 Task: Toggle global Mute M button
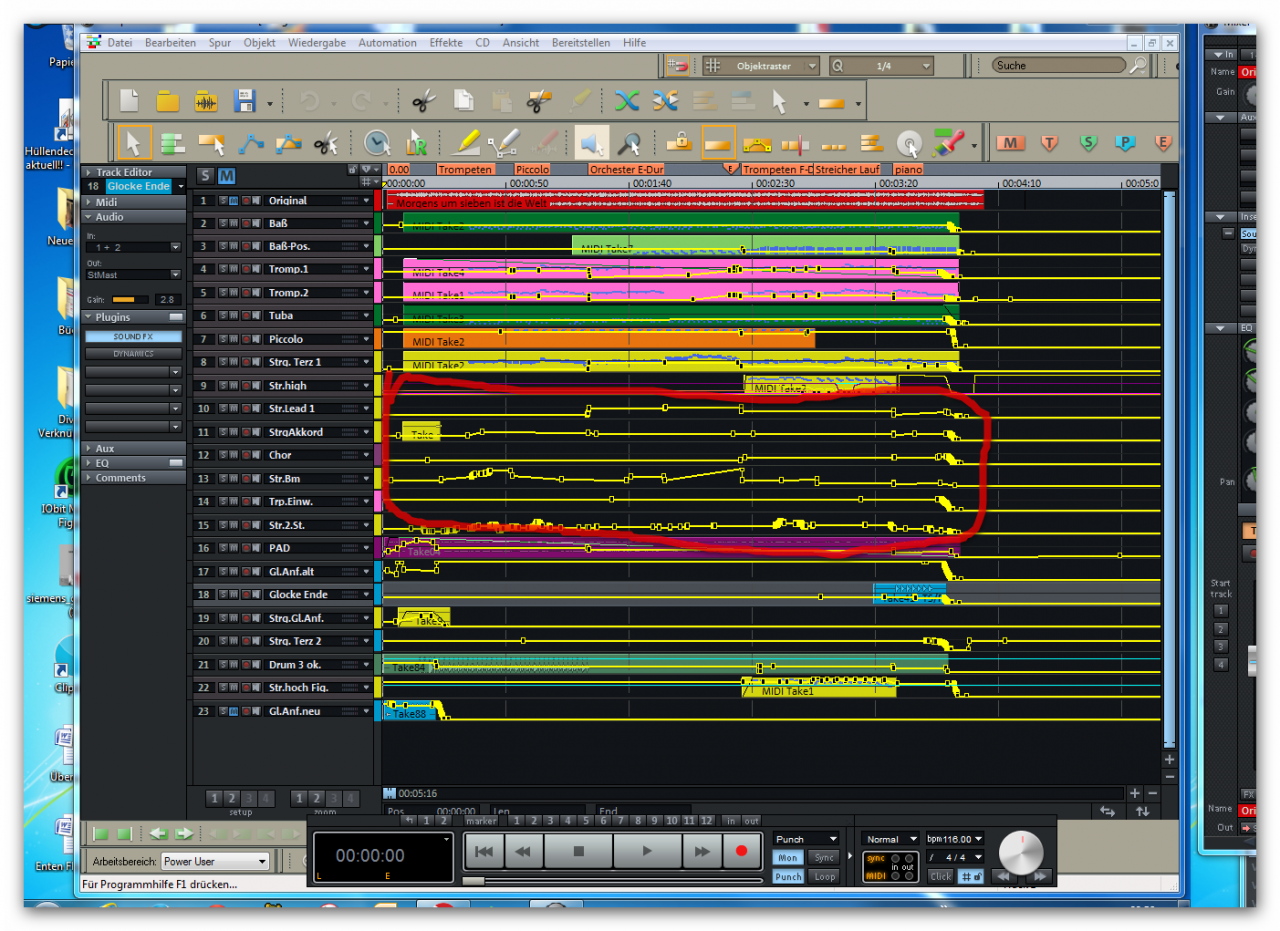point(227,176)
